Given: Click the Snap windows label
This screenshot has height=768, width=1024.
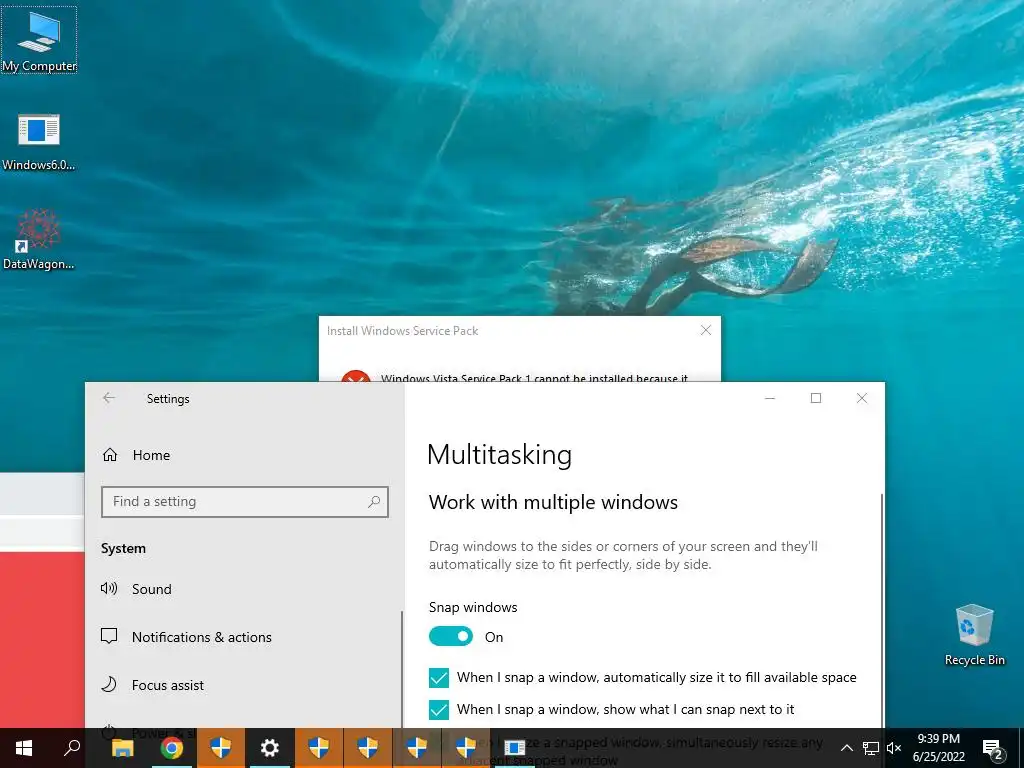Looking at the screenshot, I should click(473, 607).
